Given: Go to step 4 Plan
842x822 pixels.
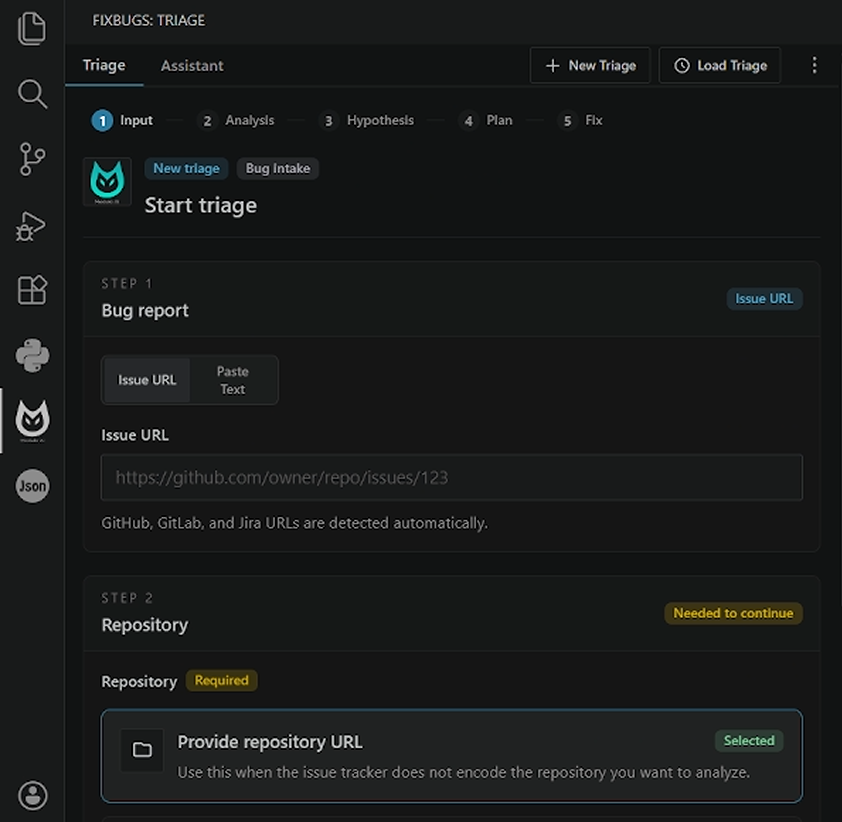Looking at the screenshot, I should pos(485,120).
